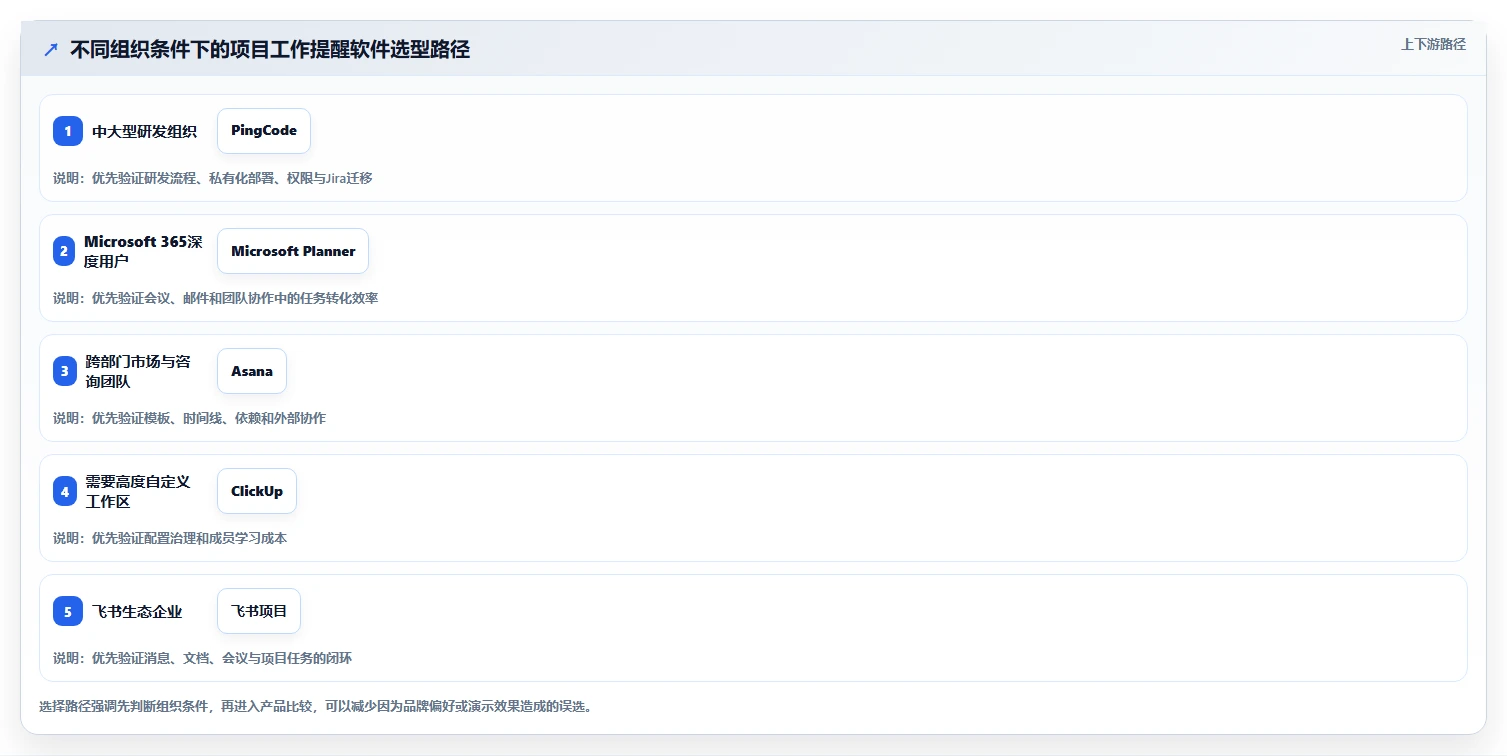Click the 跨部门市场与咨询团队 label
Image resolution: width=1507 pixels, height=756 pixels.
pyautogui.click(x=137, y=371)
